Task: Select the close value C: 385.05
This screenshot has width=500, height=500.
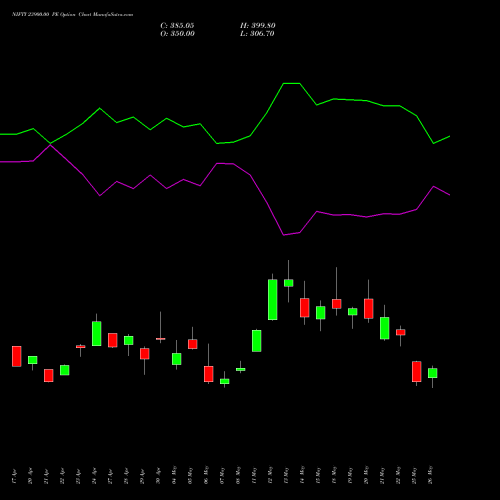Action: [177, 26]
